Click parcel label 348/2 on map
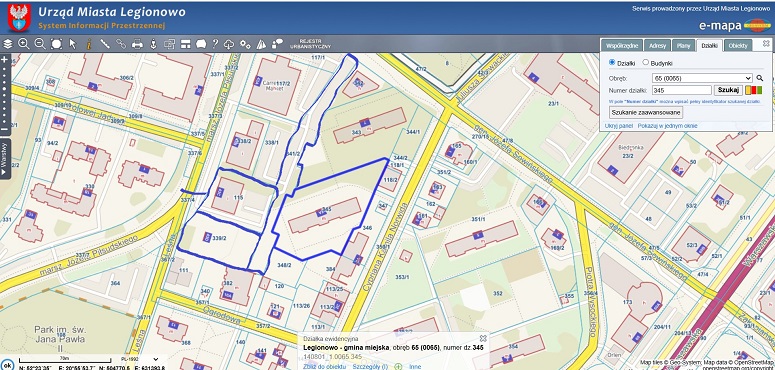Viewport: 775px width, 370px height. coord(284,266)
